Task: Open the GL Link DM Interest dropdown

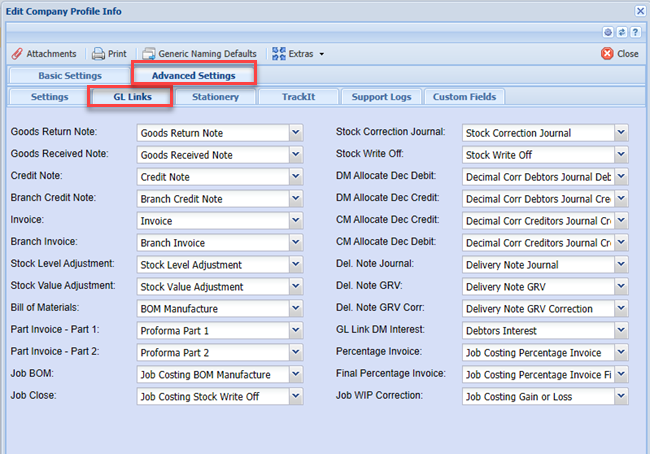Action: pos(621,331)
